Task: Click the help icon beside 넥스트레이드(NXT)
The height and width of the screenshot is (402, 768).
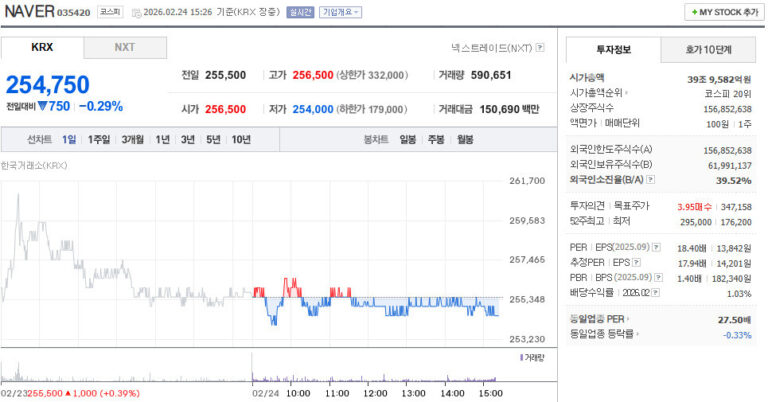Action: click(x=540, y=47)
